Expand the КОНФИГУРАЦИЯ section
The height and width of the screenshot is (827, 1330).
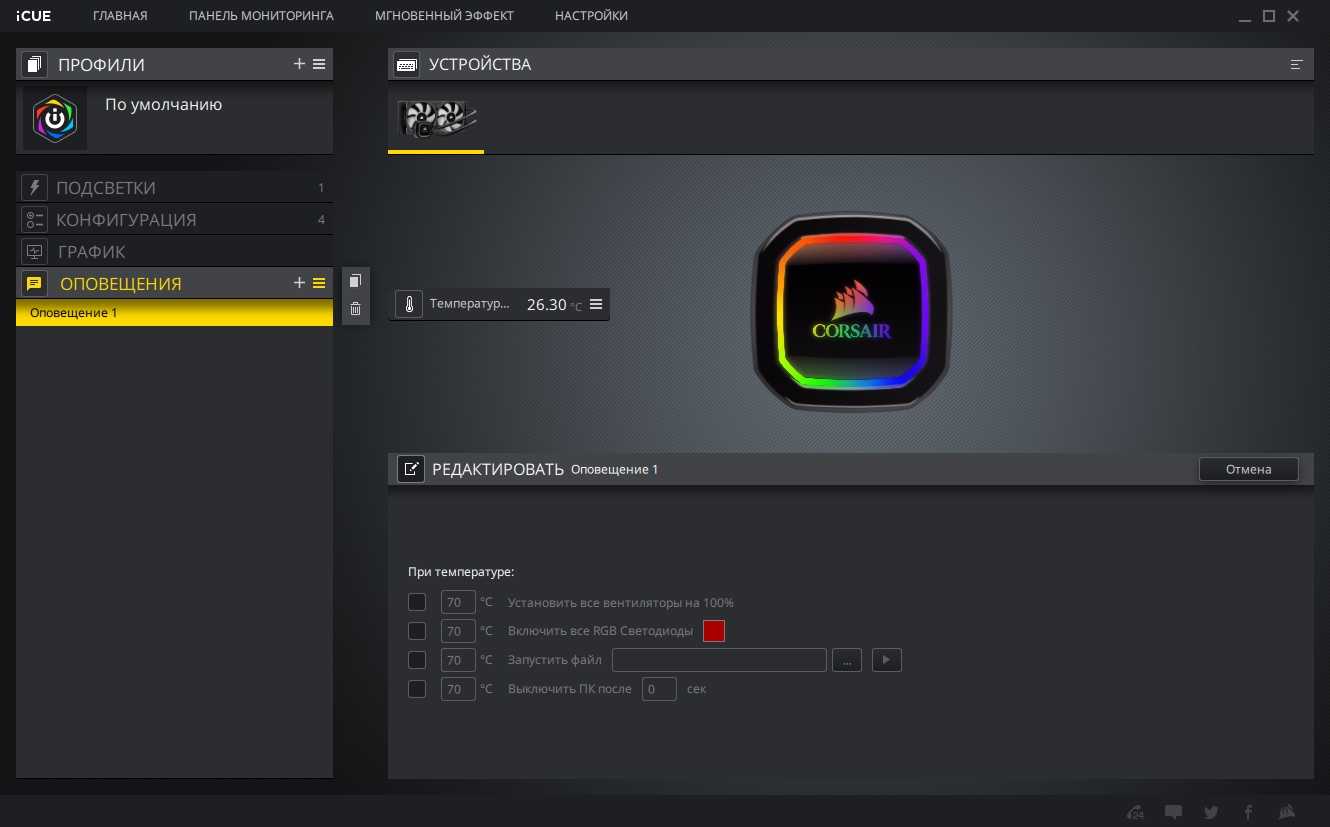125,220
